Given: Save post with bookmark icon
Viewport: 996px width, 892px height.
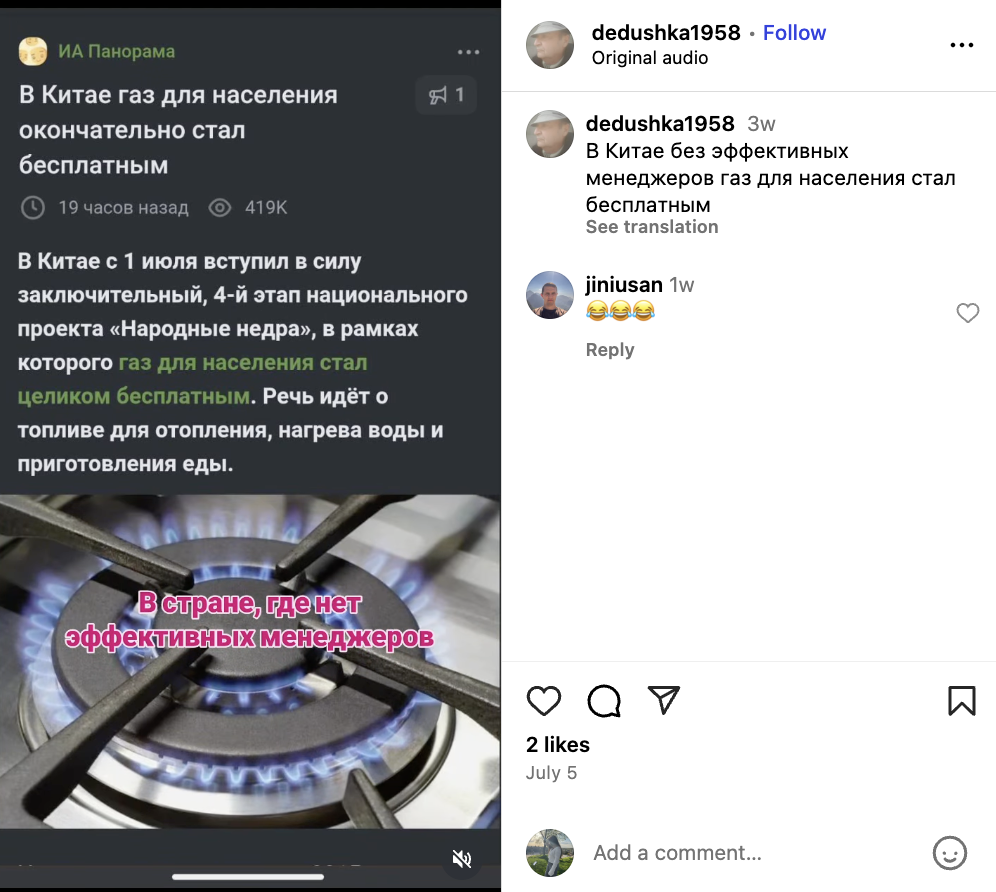Looking at the screenshot, I should pos(962,701).
